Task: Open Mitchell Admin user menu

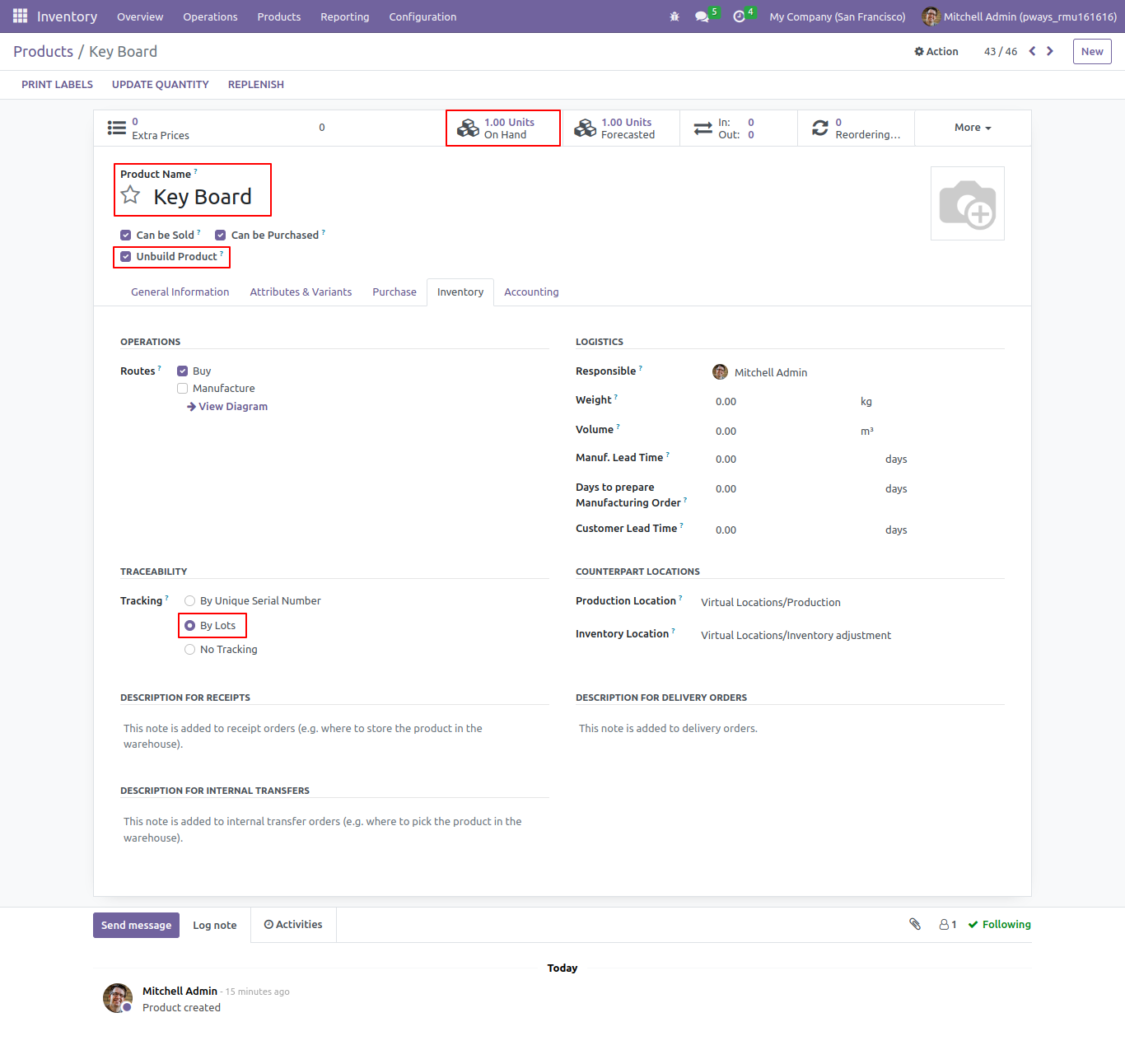Action: (1020, 16)
